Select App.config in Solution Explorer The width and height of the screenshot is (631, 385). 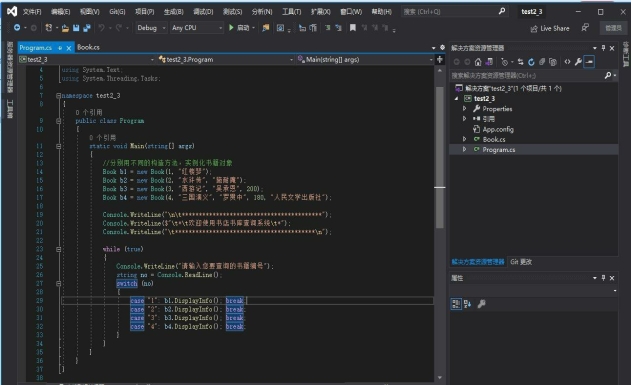(498, 129)
